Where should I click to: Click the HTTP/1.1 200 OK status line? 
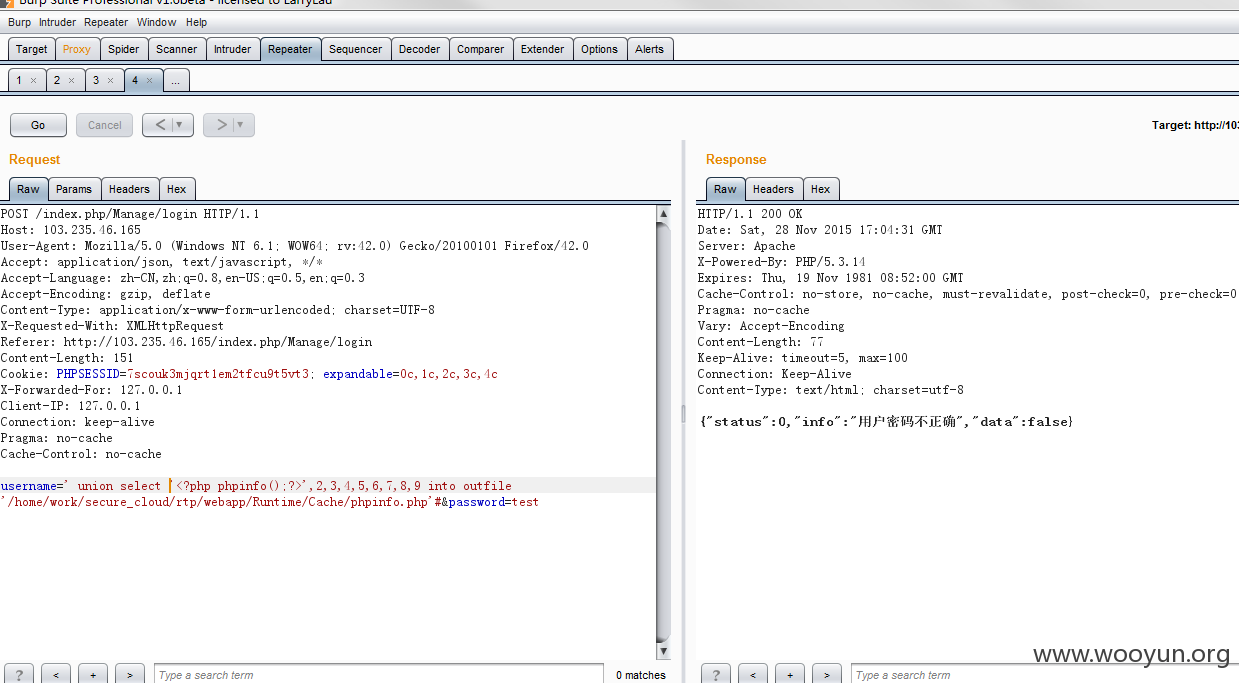[750, 214]
